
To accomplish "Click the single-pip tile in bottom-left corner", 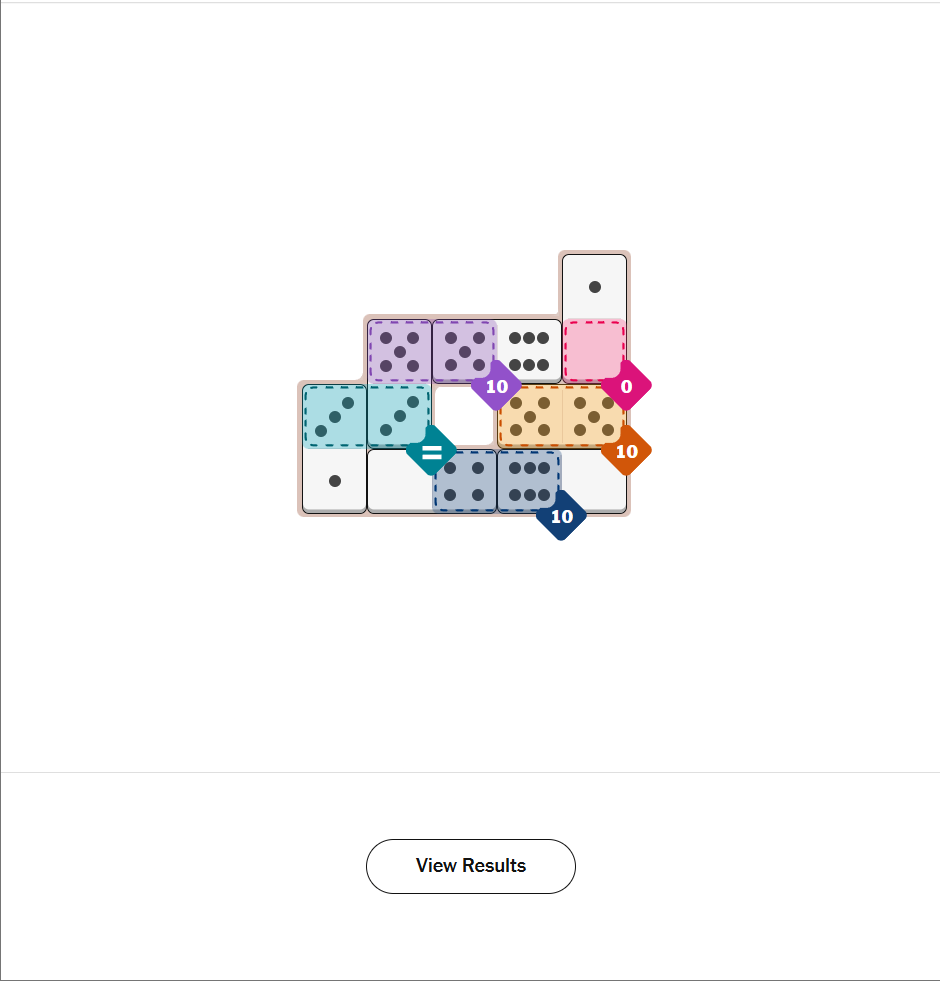I will click(335, 481).
